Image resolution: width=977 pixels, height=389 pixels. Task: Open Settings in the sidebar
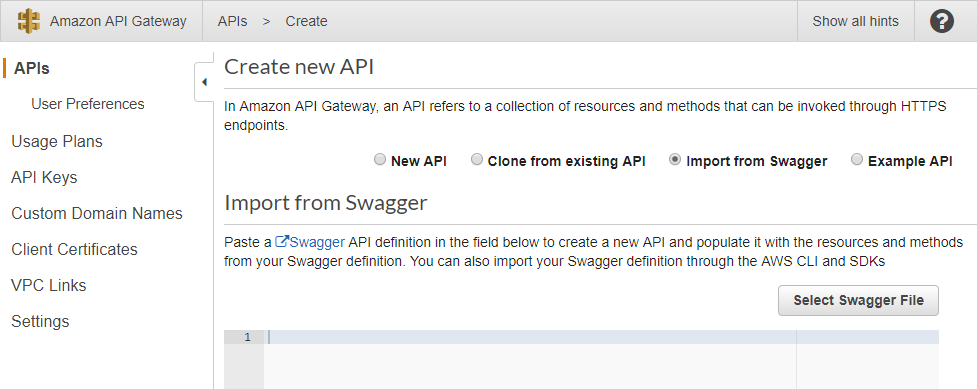pyautogui.click(x=40, y=322)
